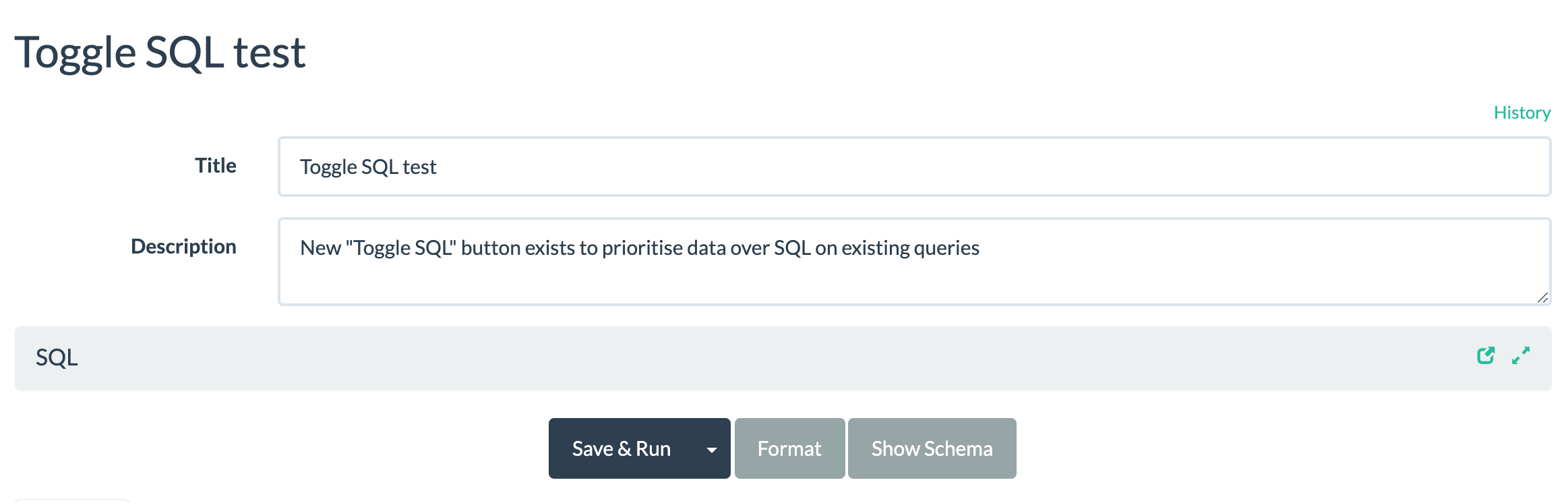Select the SQL section header
Viewport: 1568px width, 503px height.
point(58,357)
